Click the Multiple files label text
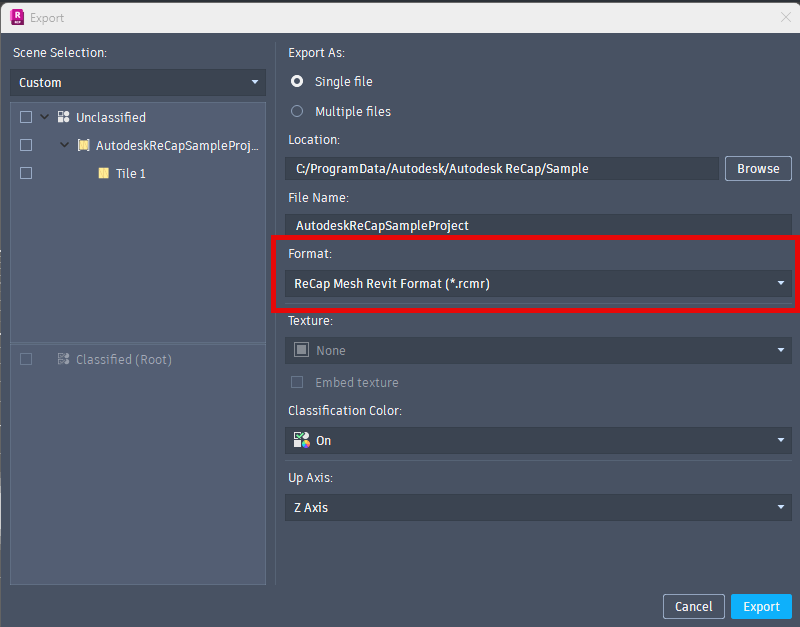Image resolution: width=800 pixels, height=627 pixels. coord(353,111)
